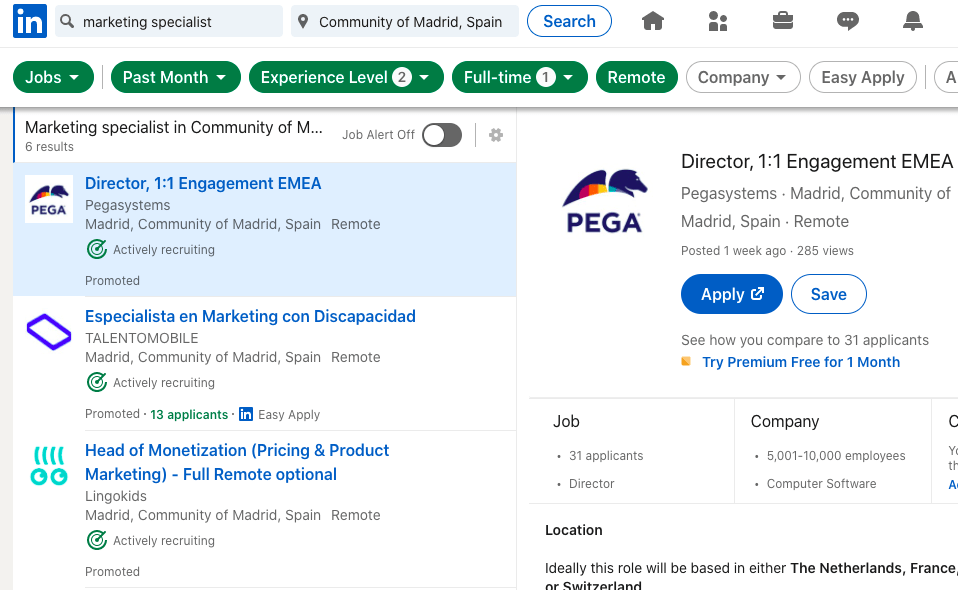Screen dimensions: 958x590
Task: Click '5,001-10,000 employees' text
Action: coord(836,456)
